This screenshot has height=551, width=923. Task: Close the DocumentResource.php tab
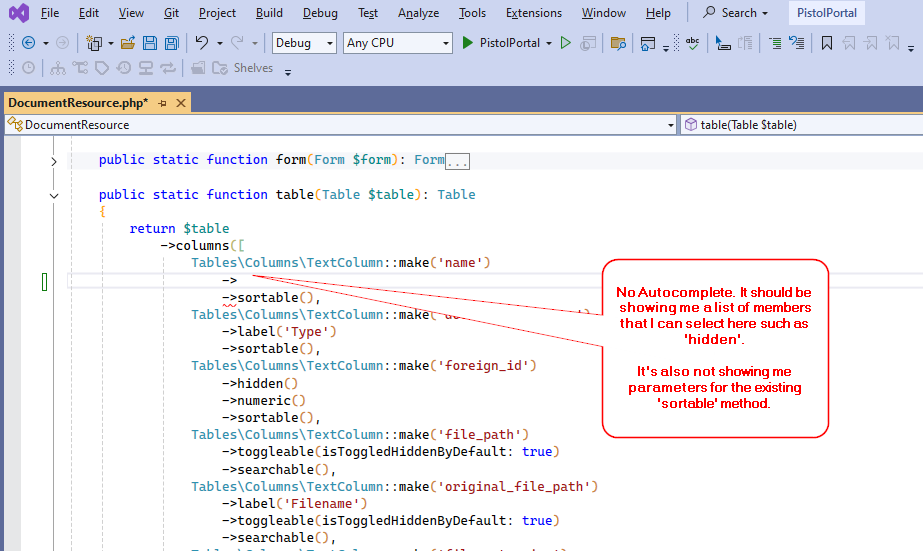181,102
